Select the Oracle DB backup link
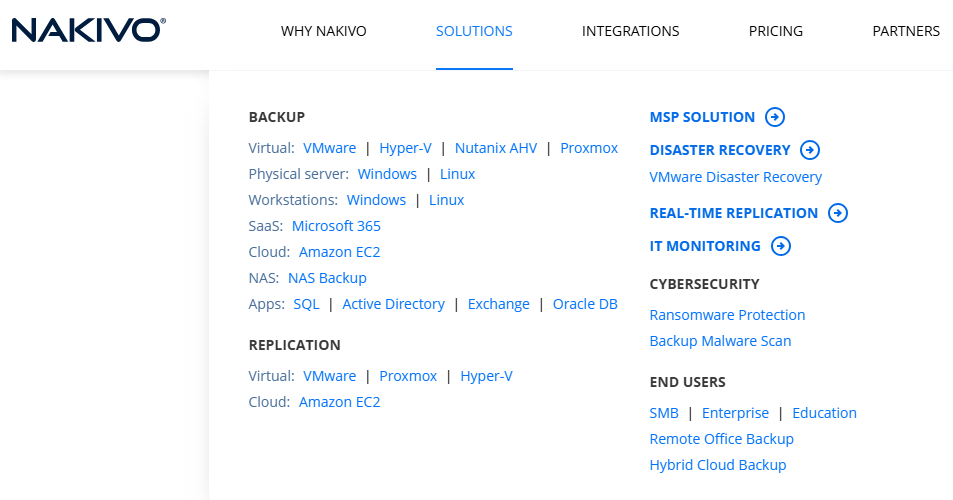The height and width of the screenshot is (500, 953). pyautogui.click(x=585, y=304)
